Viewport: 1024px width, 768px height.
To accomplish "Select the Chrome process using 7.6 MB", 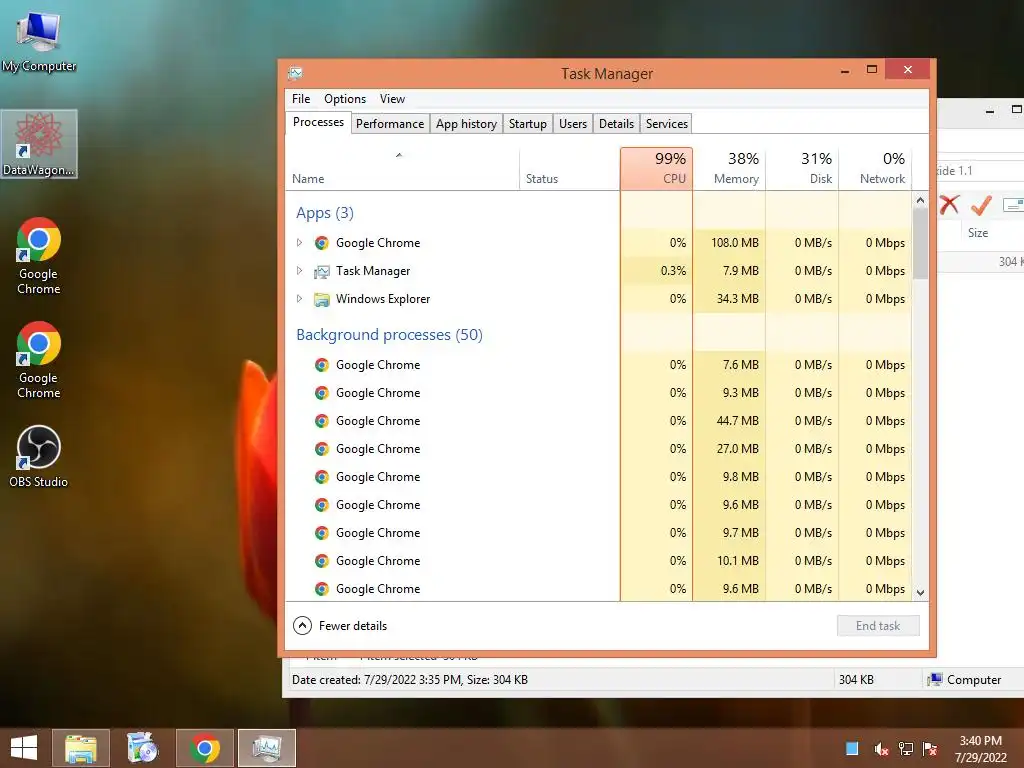I will click(598, 365).
